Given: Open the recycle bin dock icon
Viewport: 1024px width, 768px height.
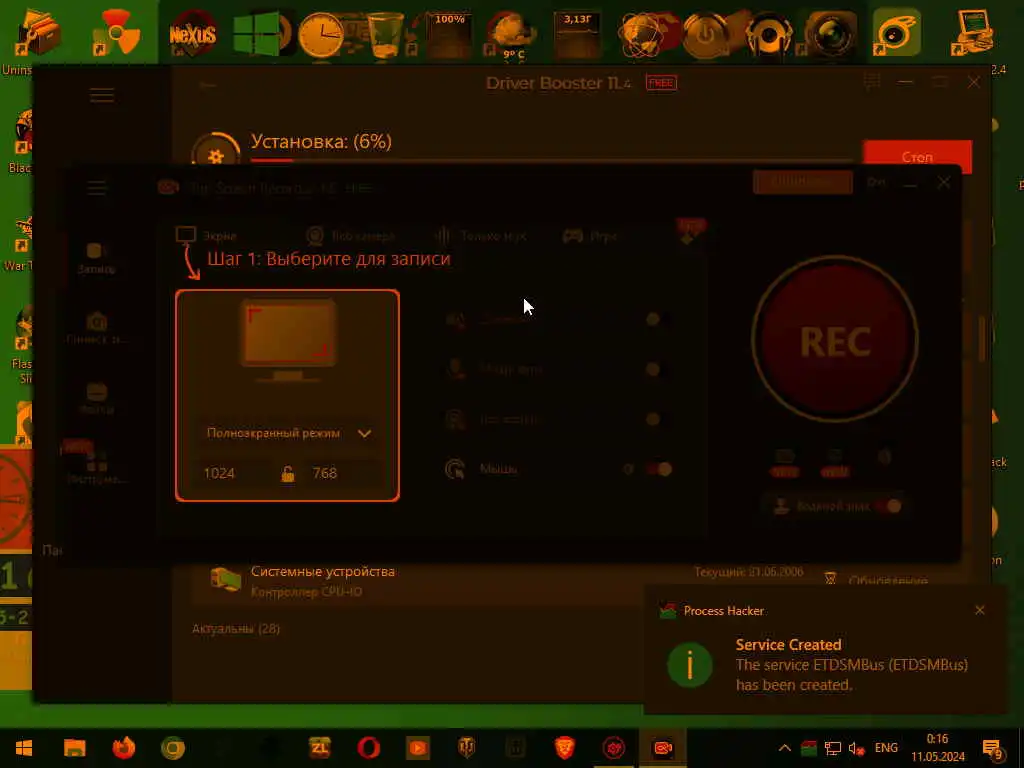Looking at the screenshot, I should 386,34.
